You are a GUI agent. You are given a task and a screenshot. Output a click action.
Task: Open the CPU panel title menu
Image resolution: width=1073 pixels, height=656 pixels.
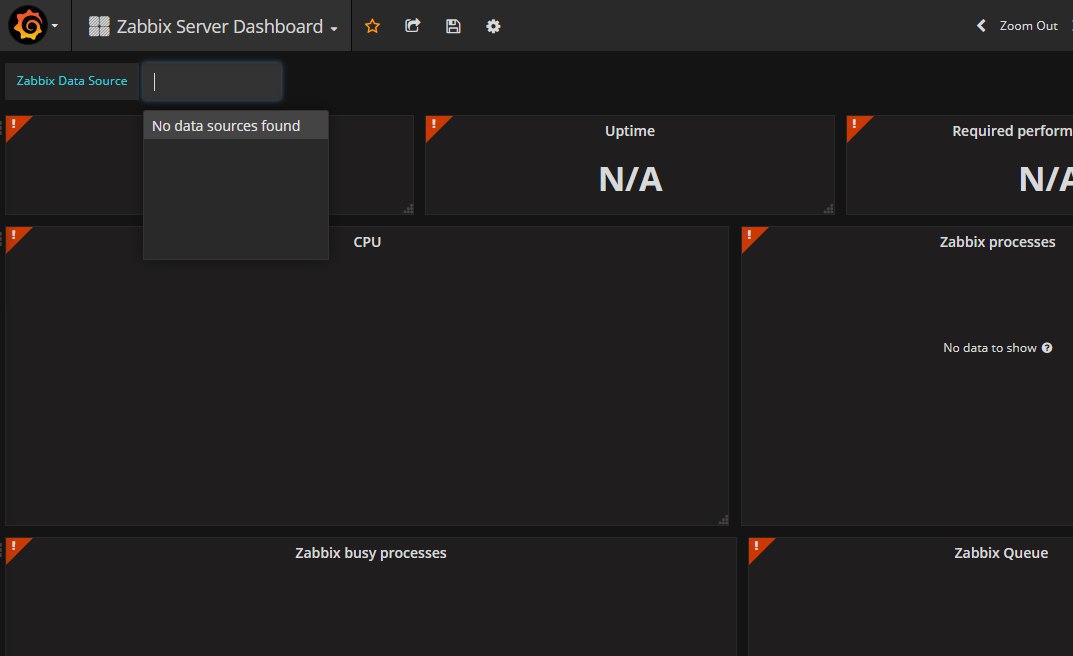click(x=367, y=242)
